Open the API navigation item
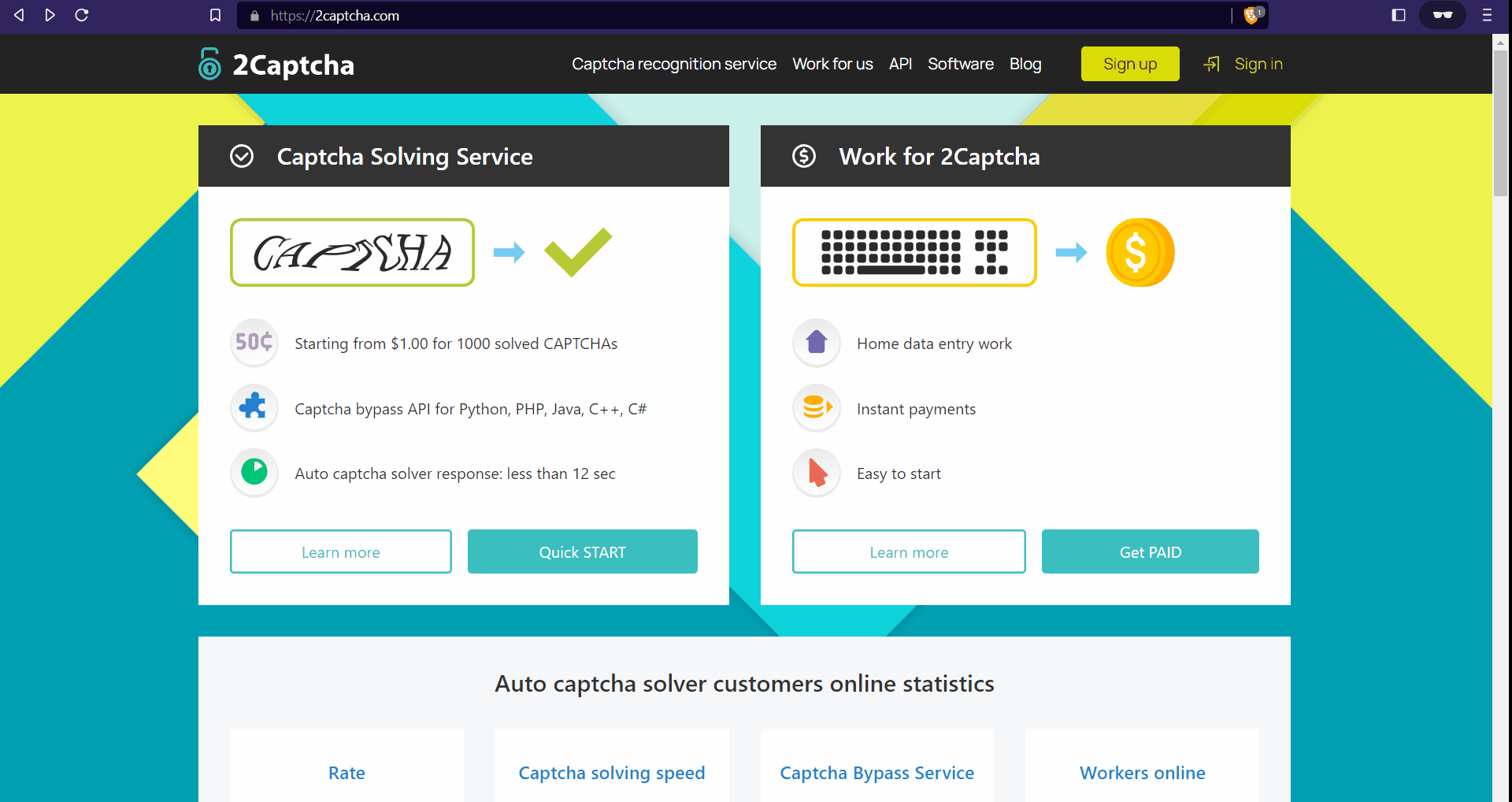The image size is (1512, 802). pyautogui.click(x=900, y=64)
